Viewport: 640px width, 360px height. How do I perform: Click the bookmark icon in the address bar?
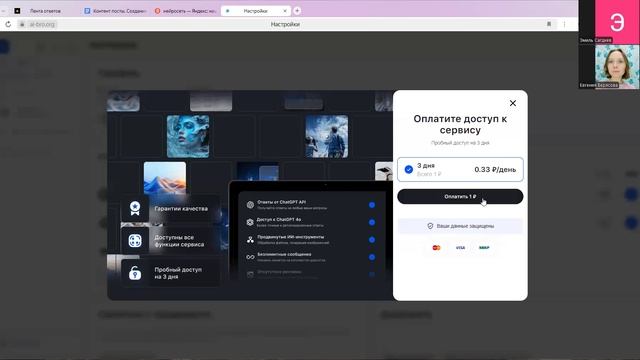pos(549,24)
